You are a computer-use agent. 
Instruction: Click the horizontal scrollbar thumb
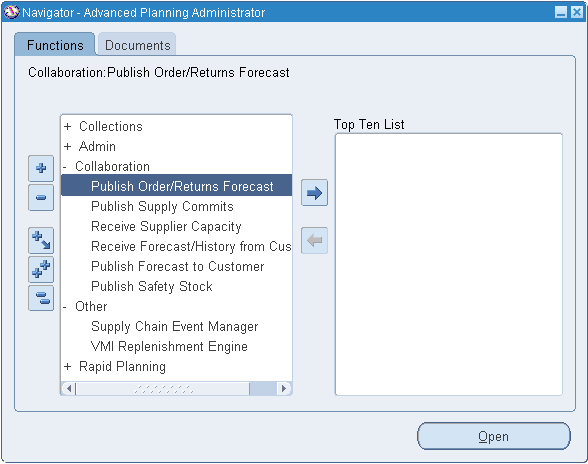click(163, 389)
